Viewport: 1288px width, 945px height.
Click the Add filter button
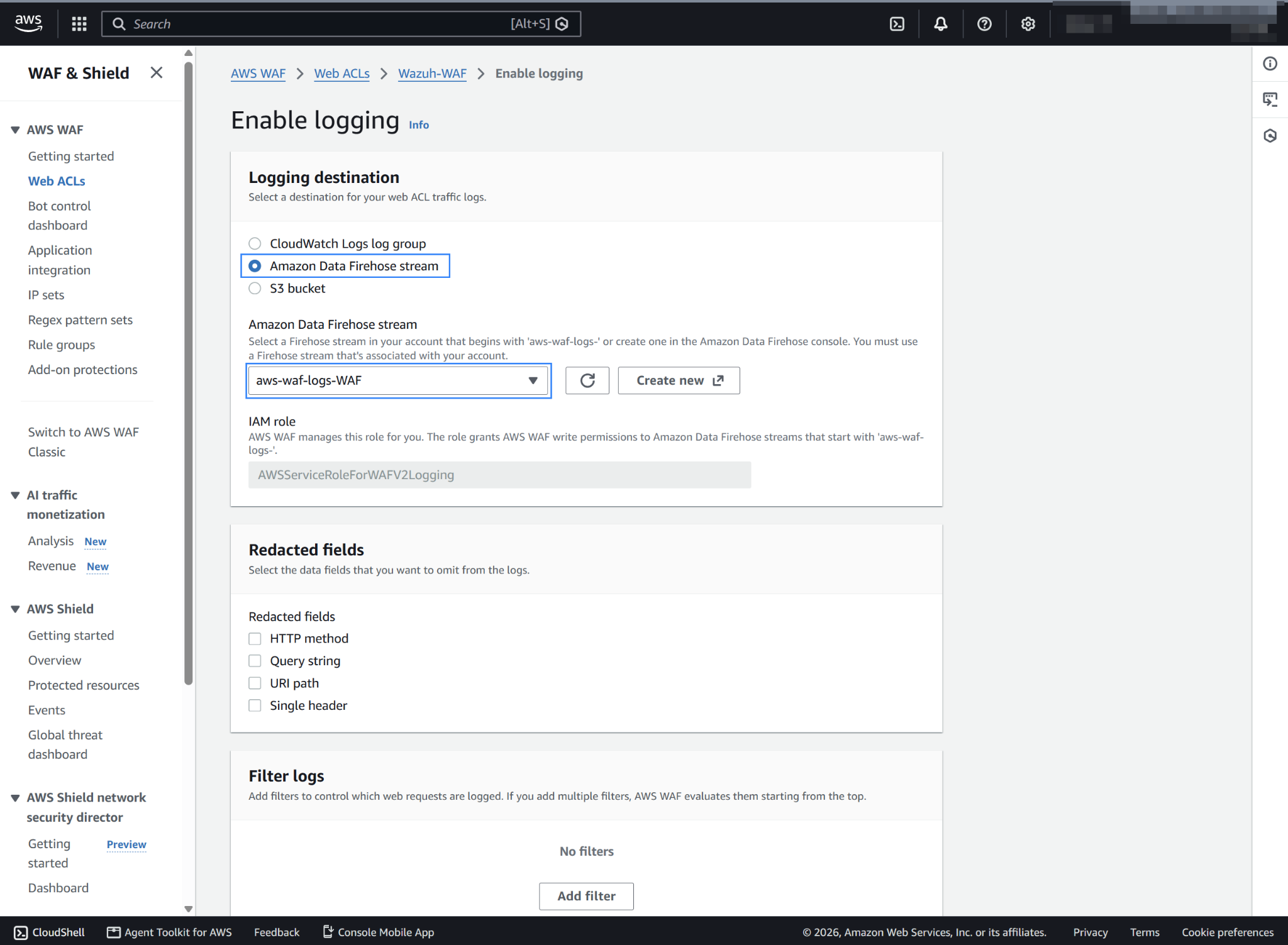coord(586,896)
